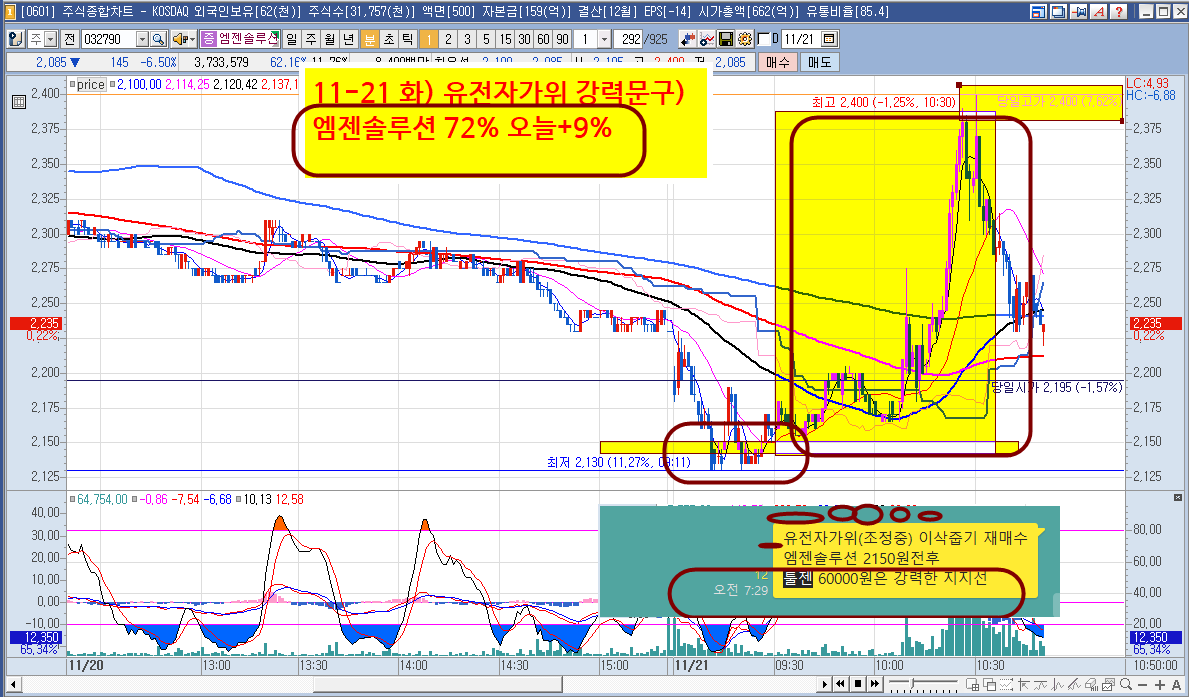Screen dimensions: 1189x697
Task: Click the screen layout icon in title bar
Action: [x=1039, y=11]
